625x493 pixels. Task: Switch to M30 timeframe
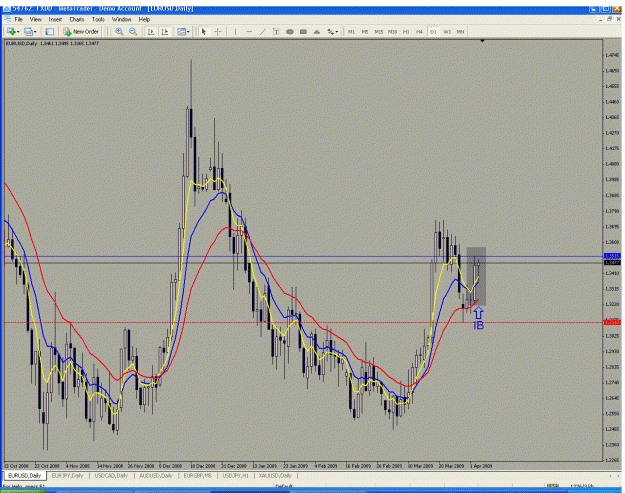(x=392, y=32)
